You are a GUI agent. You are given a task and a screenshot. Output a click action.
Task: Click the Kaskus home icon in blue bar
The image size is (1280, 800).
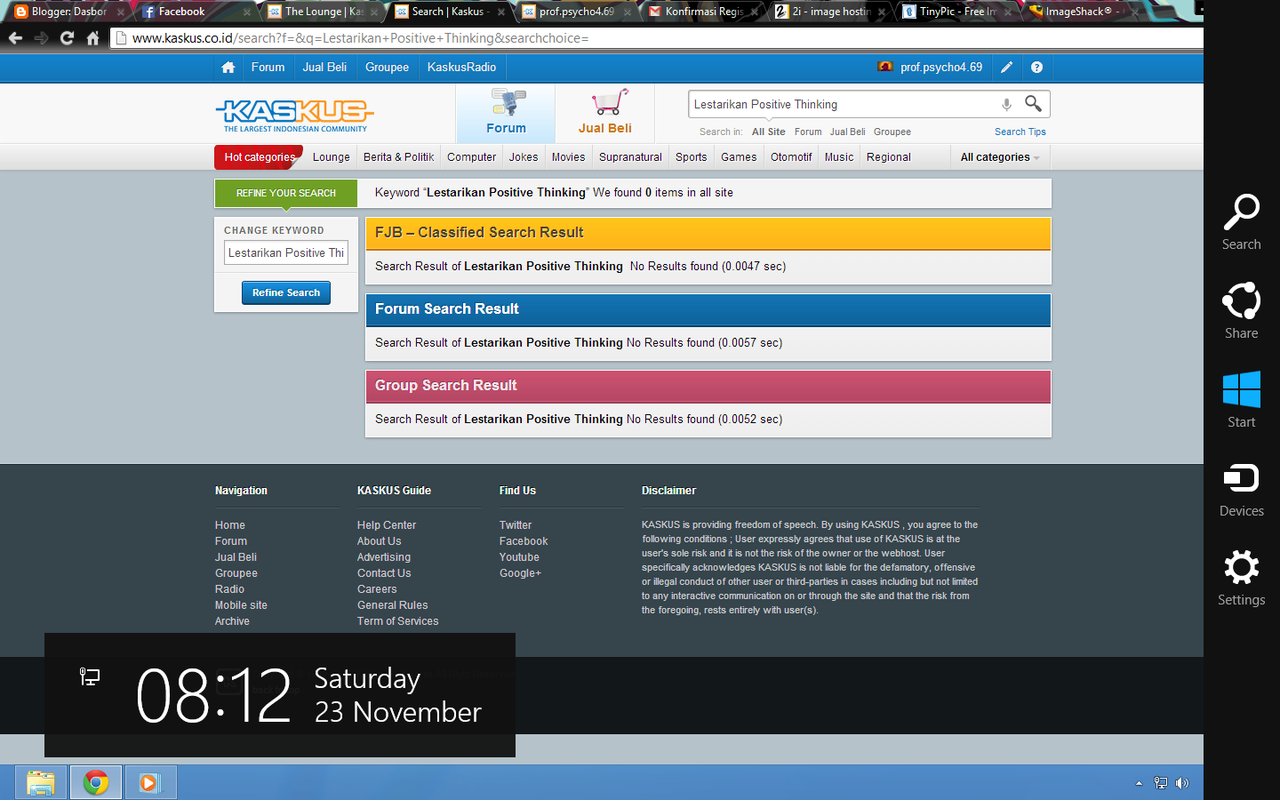point(228,68)
